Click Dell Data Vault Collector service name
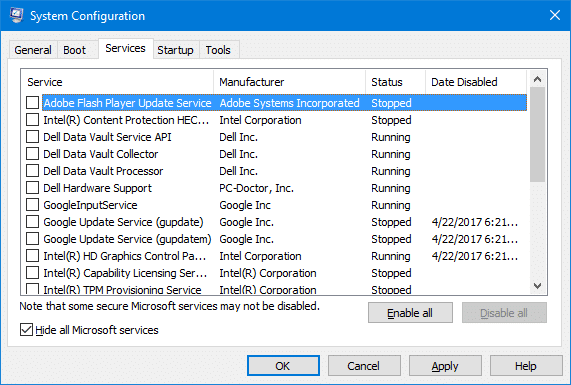The image size is (571, 385). [101, 154]
